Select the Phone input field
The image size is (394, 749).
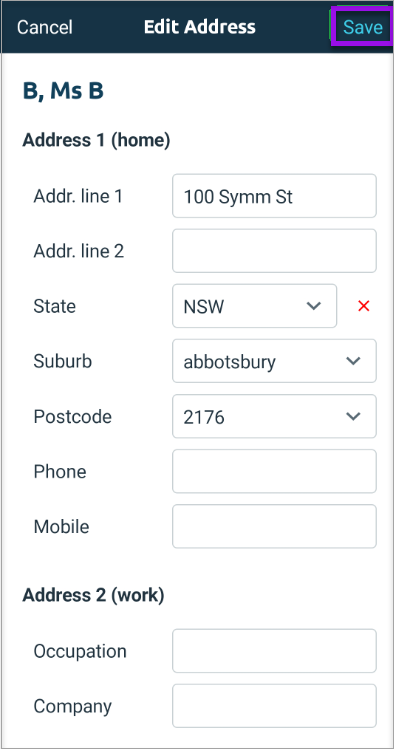274,471
